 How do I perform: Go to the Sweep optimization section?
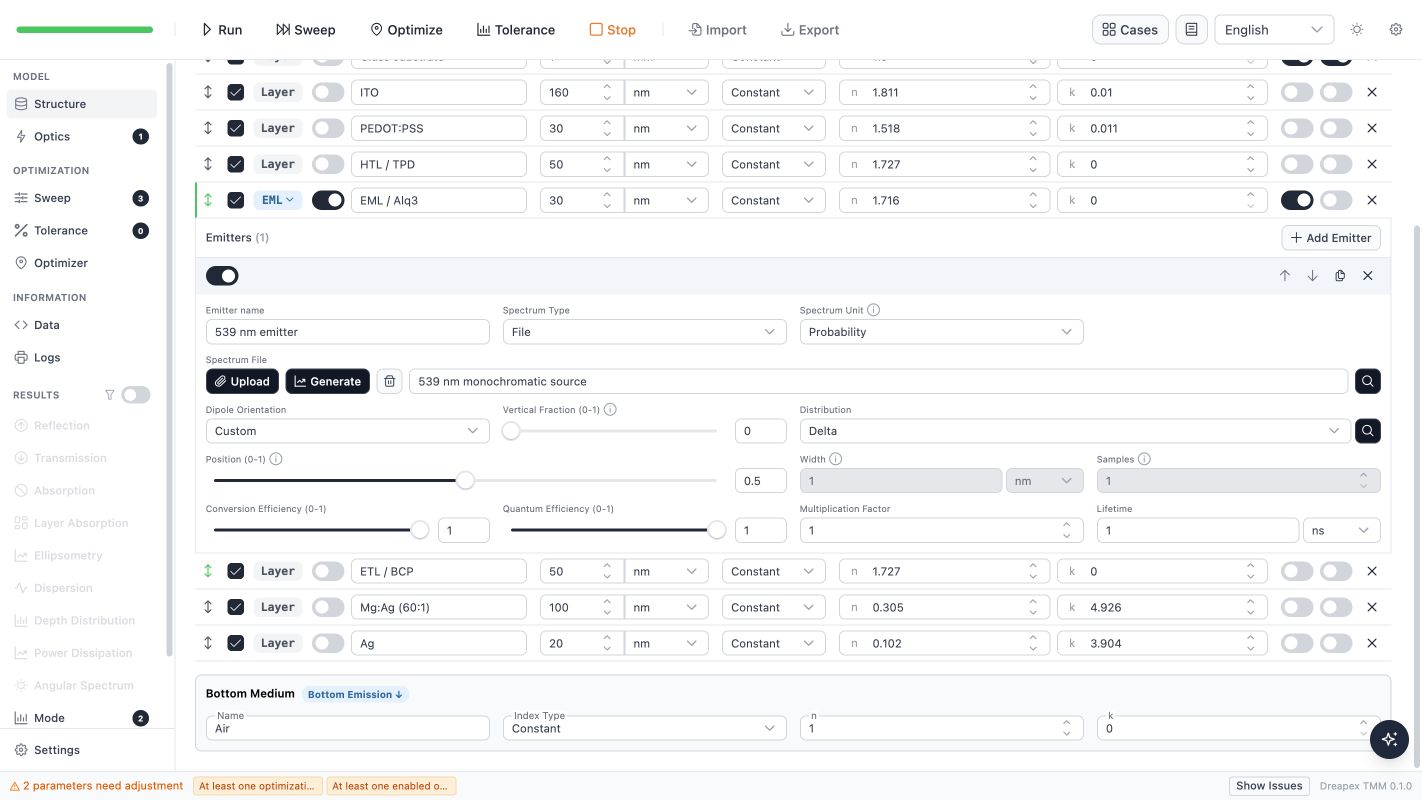coord(82,198)
